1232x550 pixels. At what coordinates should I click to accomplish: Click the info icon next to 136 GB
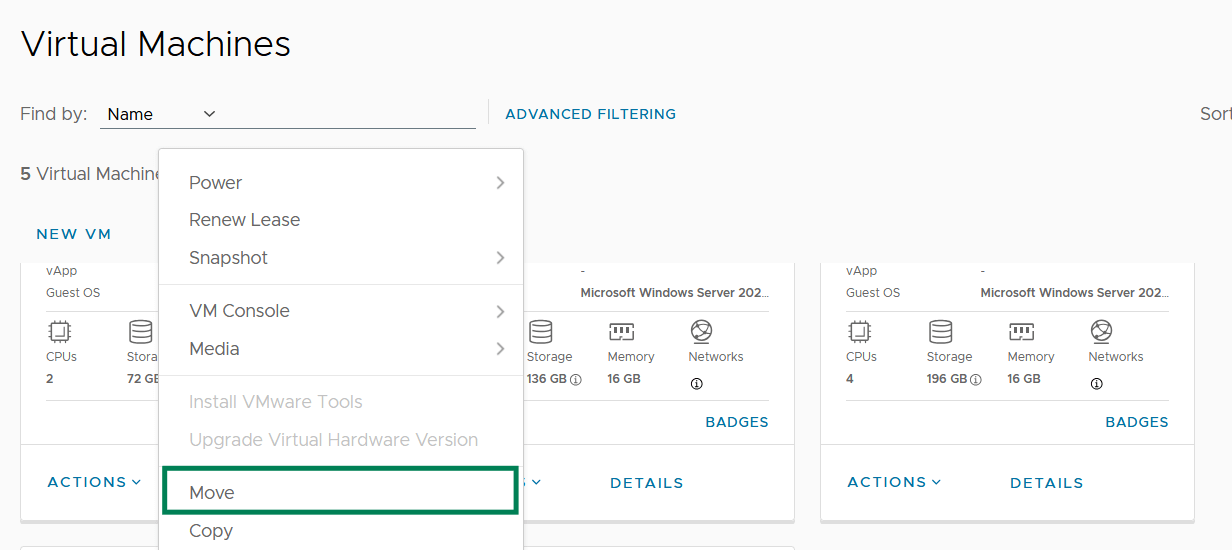[576, 380]
